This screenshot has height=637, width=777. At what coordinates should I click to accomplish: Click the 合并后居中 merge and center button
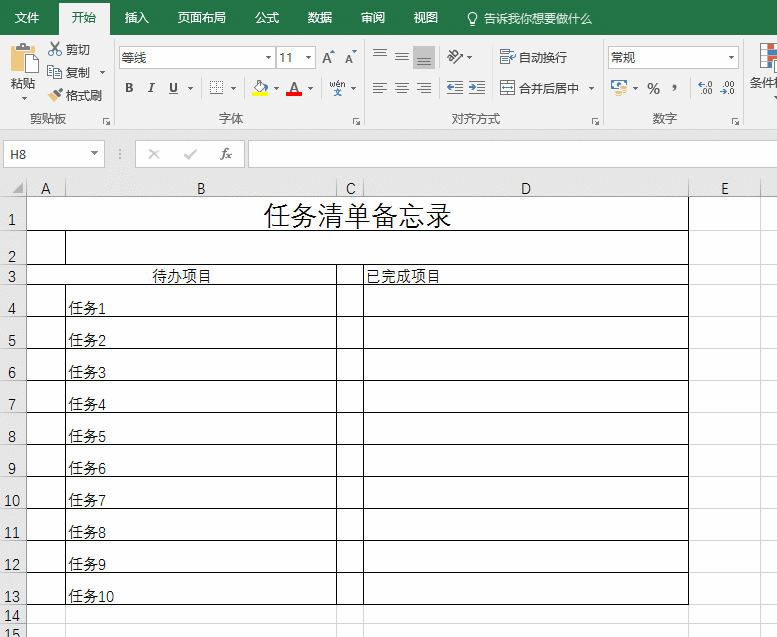coord(540,88)
